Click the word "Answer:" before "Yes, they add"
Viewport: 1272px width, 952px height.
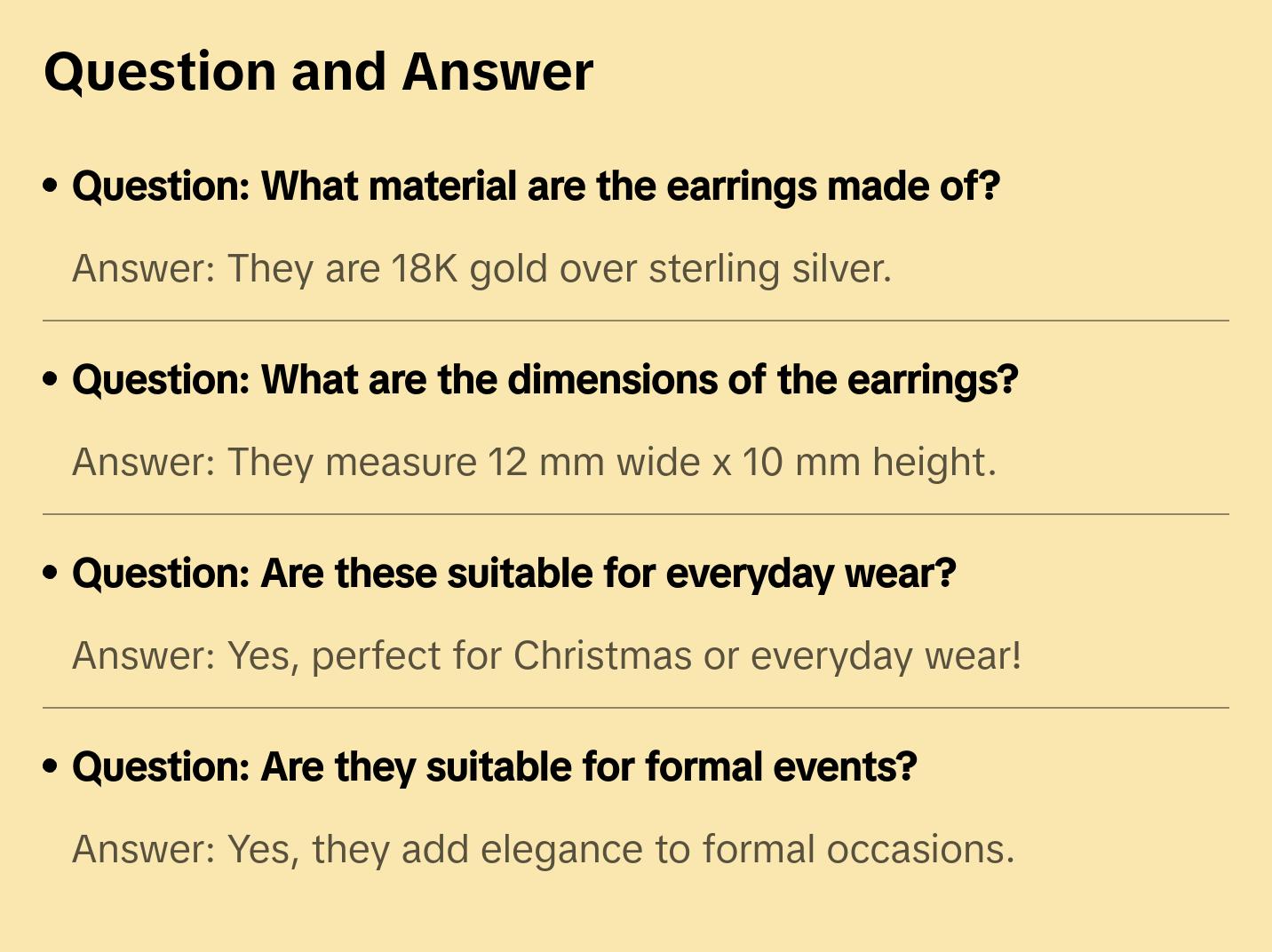(x=144, y=849)
